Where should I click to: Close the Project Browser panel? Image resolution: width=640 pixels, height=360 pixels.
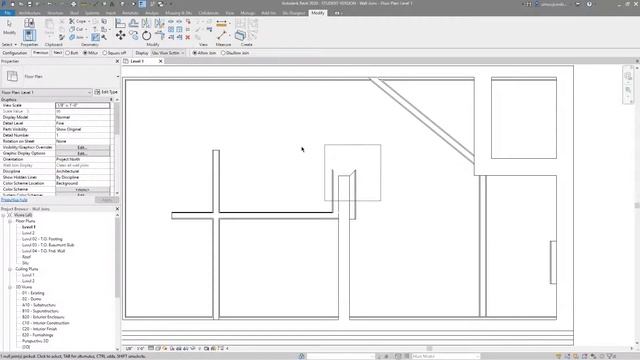point(118,209)
